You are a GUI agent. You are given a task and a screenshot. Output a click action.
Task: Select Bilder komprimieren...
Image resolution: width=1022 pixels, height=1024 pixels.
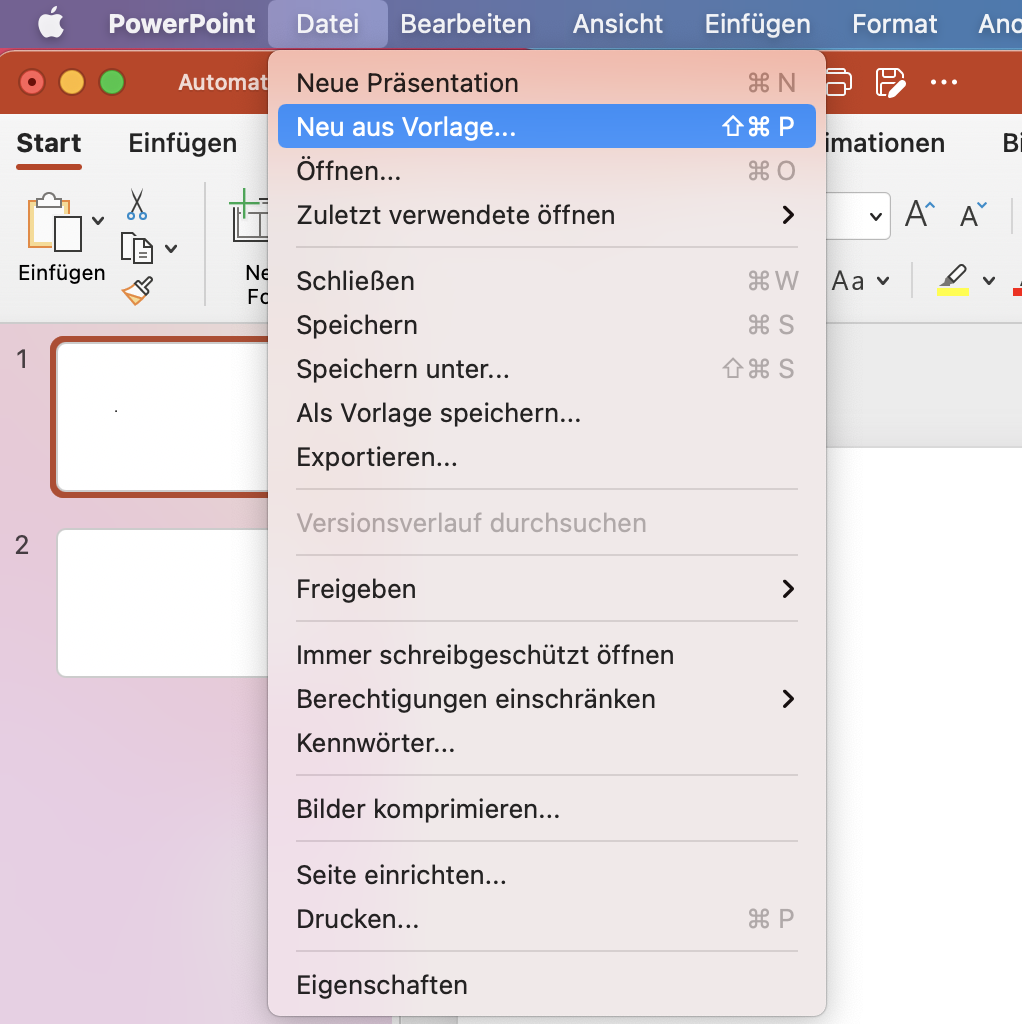pyautogui.click(x=547, y=809)
